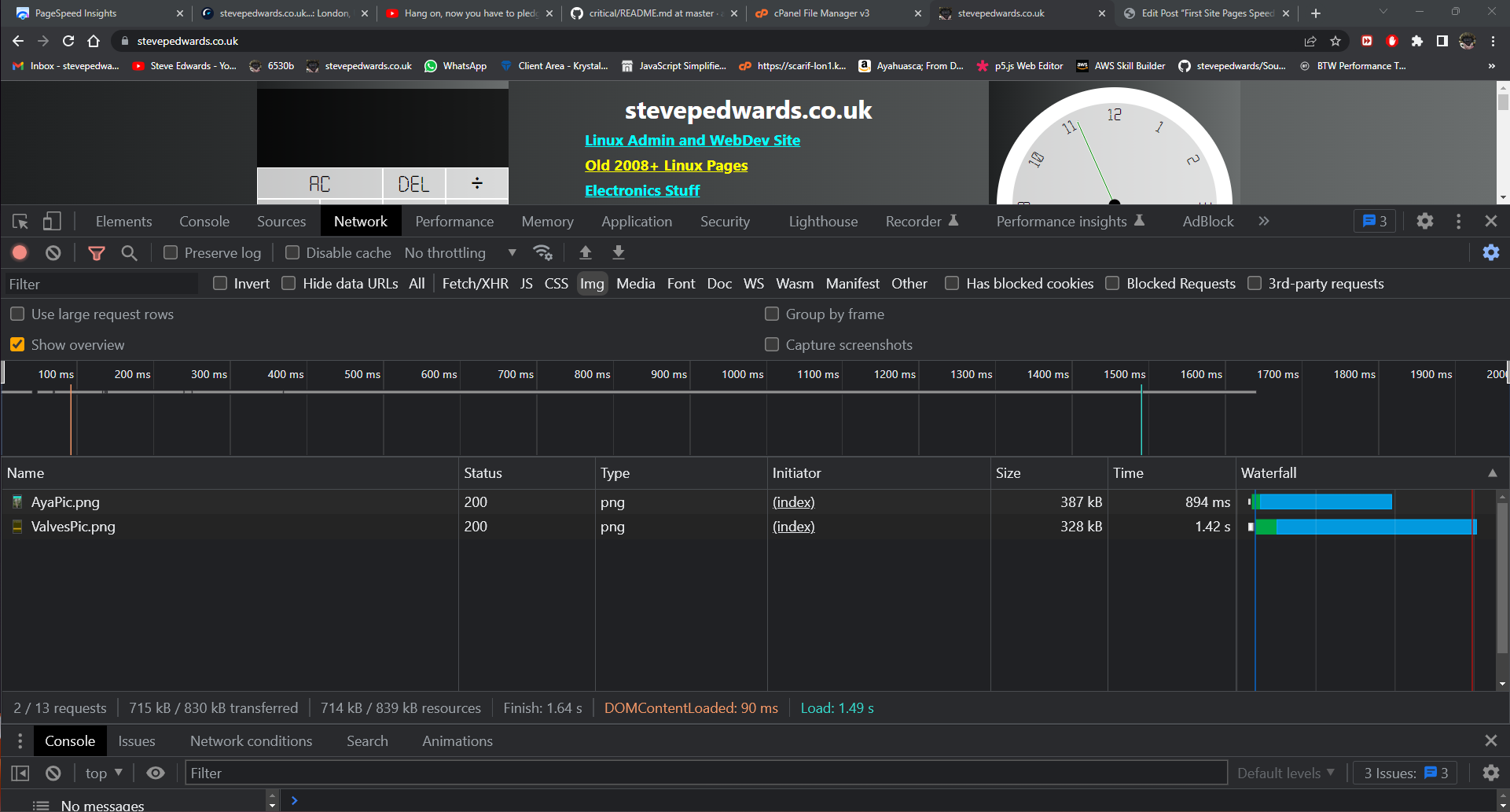Expand the Default levels dropdown
The width and height of the screenshot is (1510, 812).
click(1285, 773)
